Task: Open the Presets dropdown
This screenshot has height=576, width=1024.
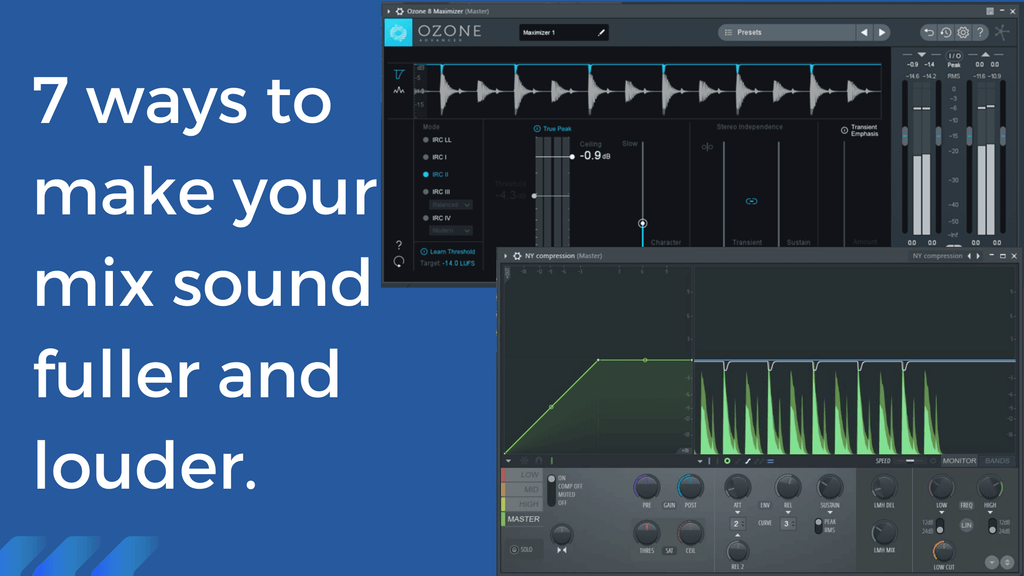Action: pyautogui.click(x=785, y=33)
